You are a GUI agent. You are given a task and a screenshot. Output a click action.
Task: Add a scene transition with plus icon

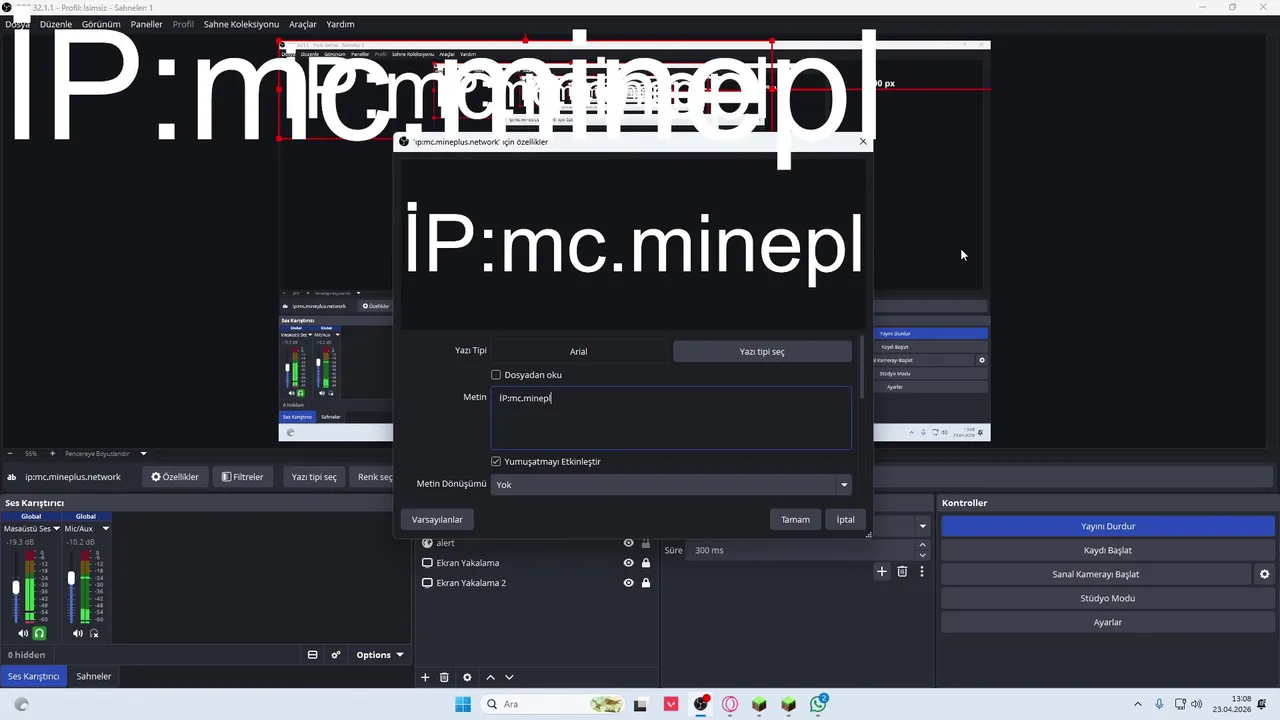point(881,571)
